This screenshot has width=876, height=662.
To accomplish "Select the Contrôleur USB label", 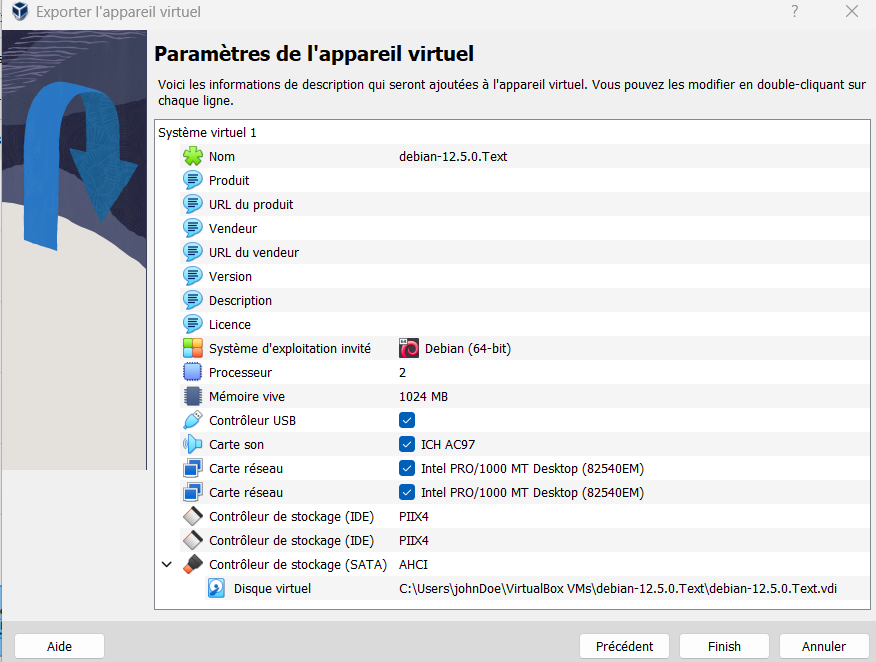I will click(x=253, y=421).
